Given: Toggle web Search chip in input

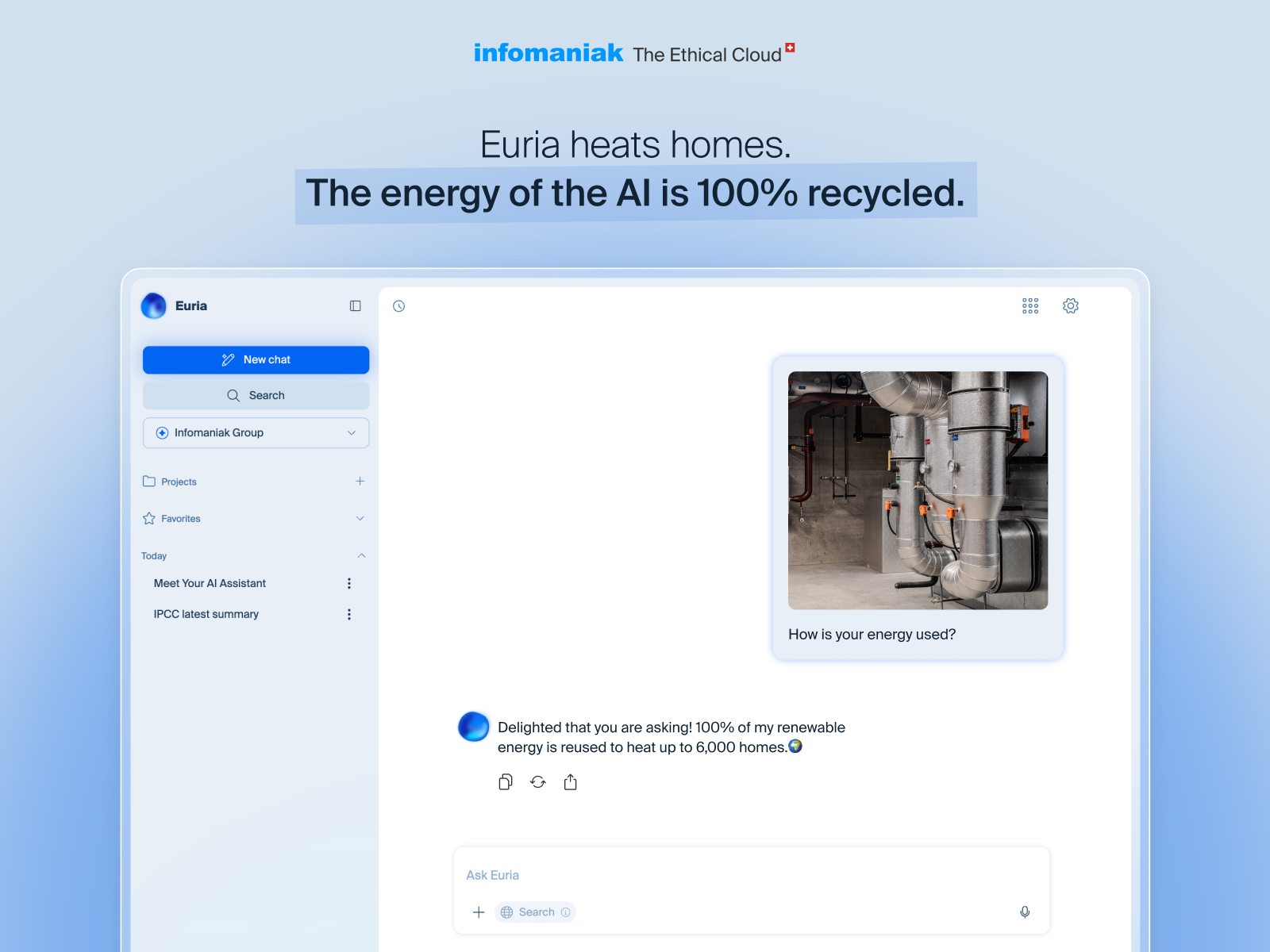Looking at the screenshot, I should (535, 912).
